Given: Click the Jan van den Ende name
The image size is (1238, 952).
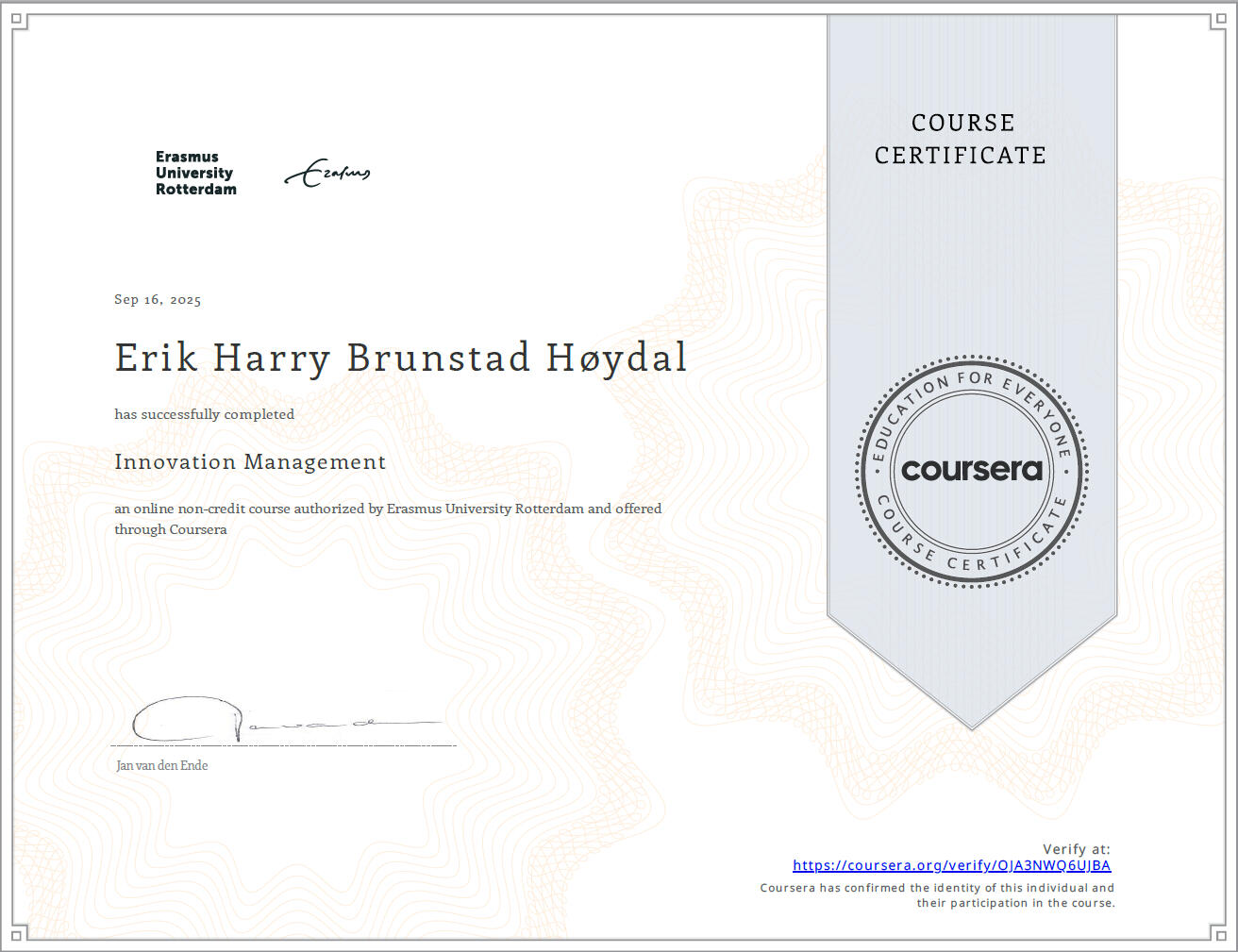Looking at the screenshot, I should (x=162, y=765).
